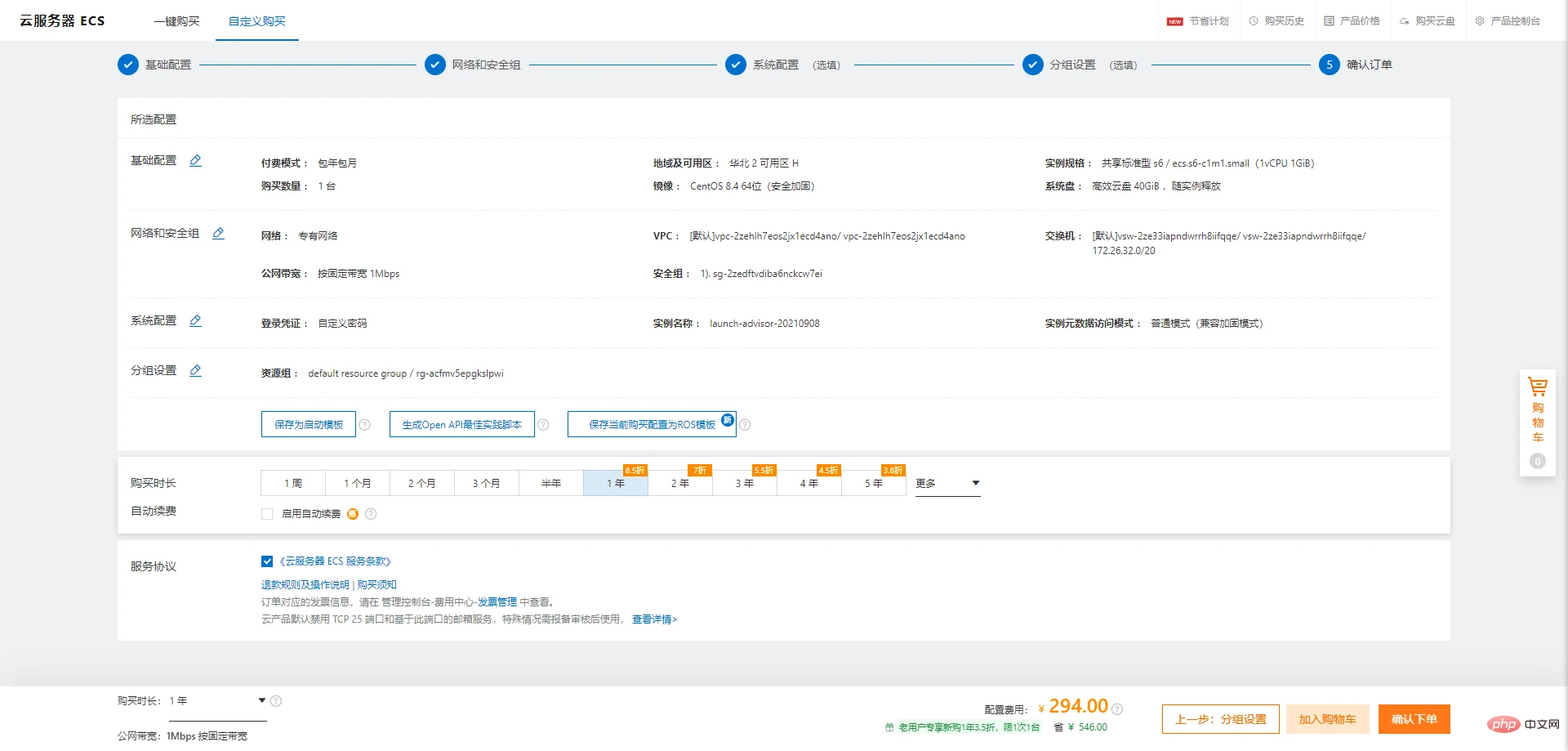Switch to the 一键购买 tab
The height and width of the screenshot is (751, 1568).
click(x=176, y=21)
